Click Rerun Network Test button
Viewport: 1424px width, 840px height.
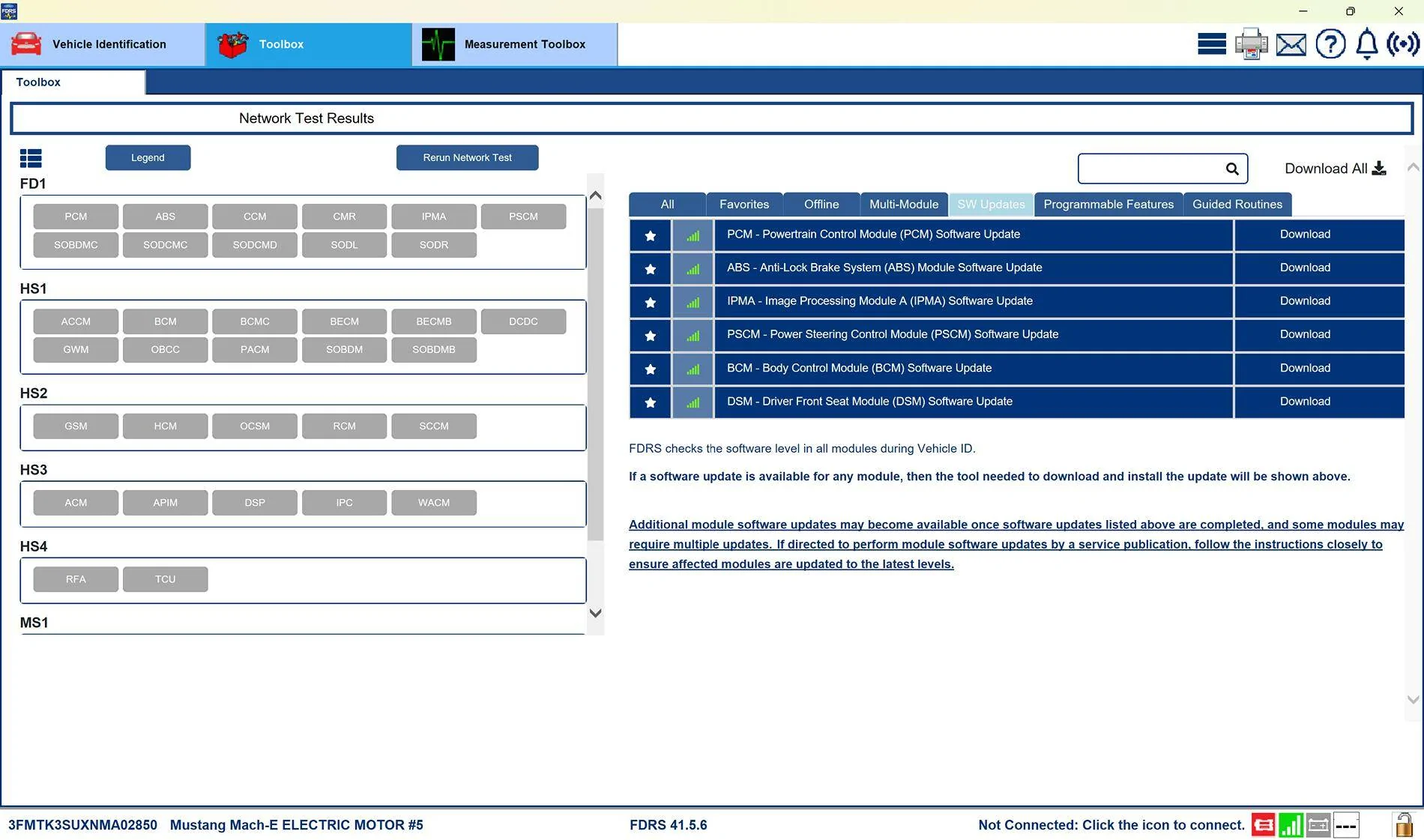467,157
